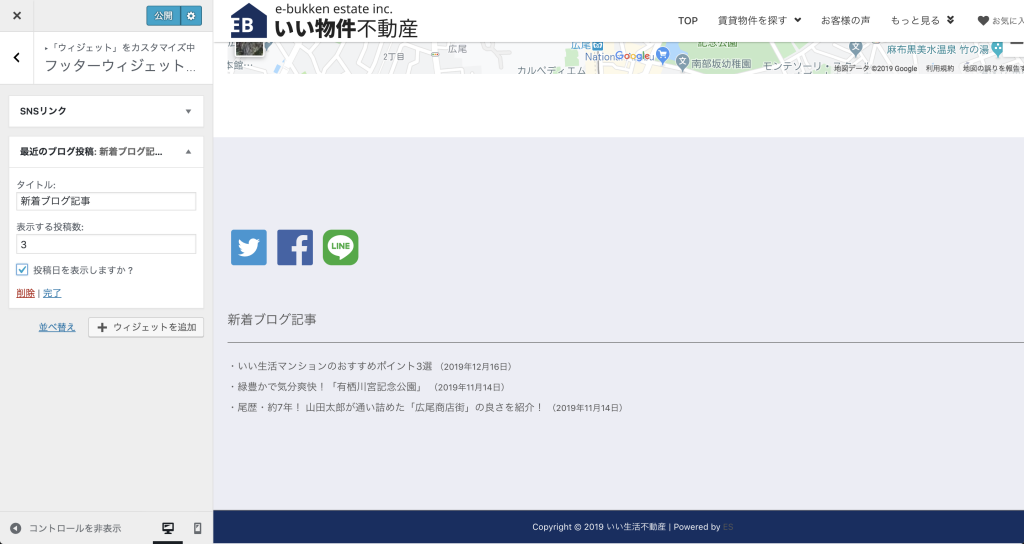Hide controls via コントロールを非表示
The width and height of the screenshot is (1024, 544).
click(x=66, y=528)
